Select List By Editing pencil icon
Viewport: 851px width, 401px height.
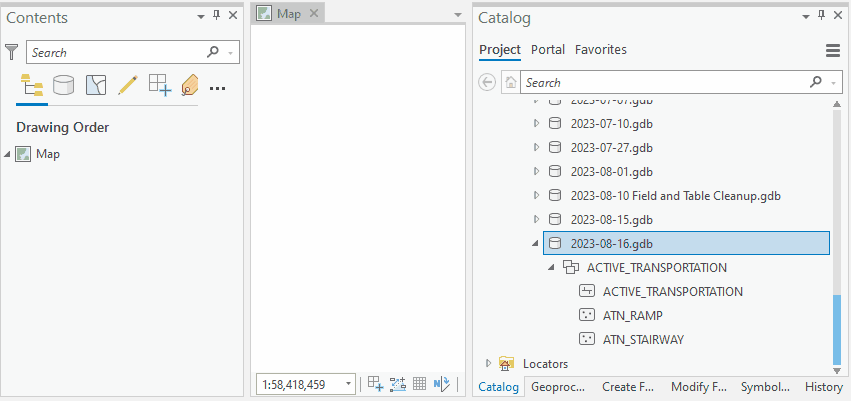tap(128, 86)
